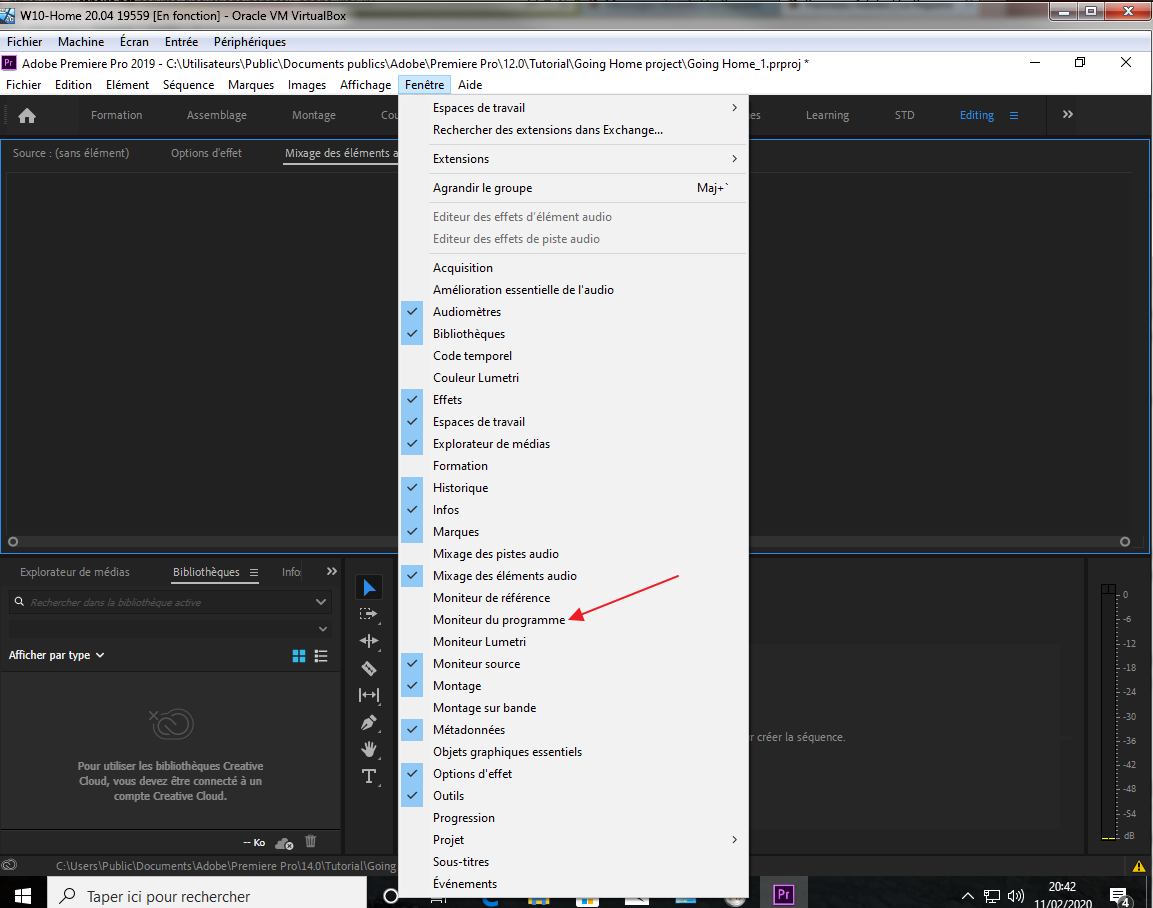Select the Pen tool
The width and height of the screenshot is (1153, 908).
click(369, 723)
